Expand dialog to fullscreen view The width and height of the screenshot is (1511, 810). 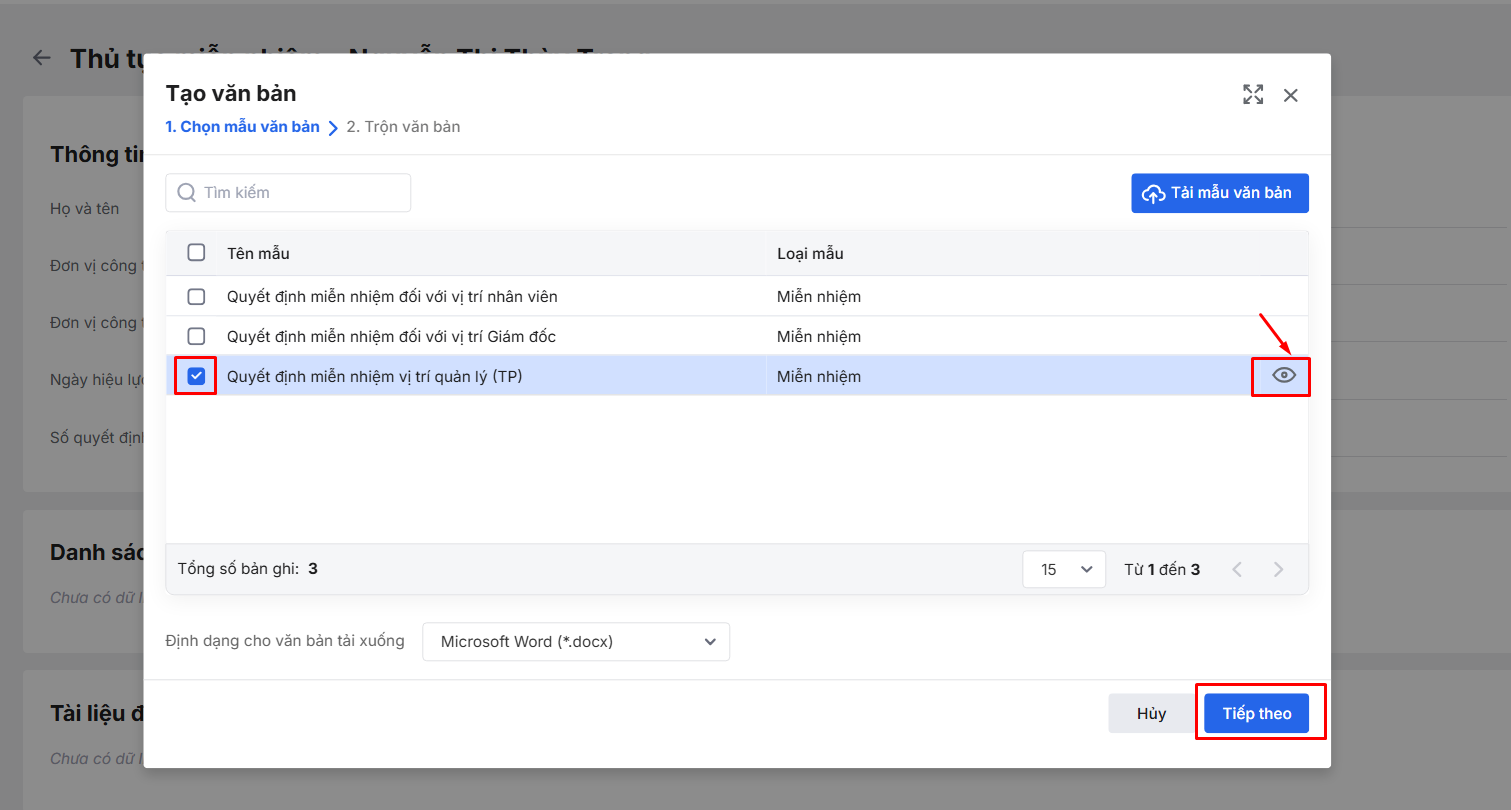pos(1253,95)
